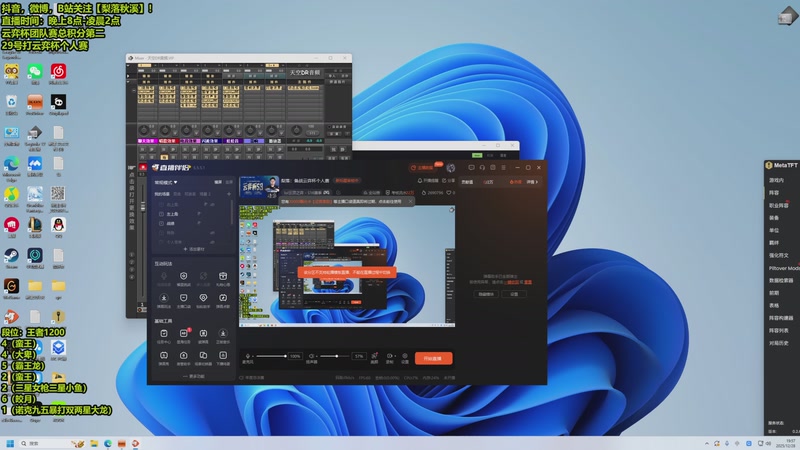Set the speaker volume slider
800x450 pixels.
335,356
